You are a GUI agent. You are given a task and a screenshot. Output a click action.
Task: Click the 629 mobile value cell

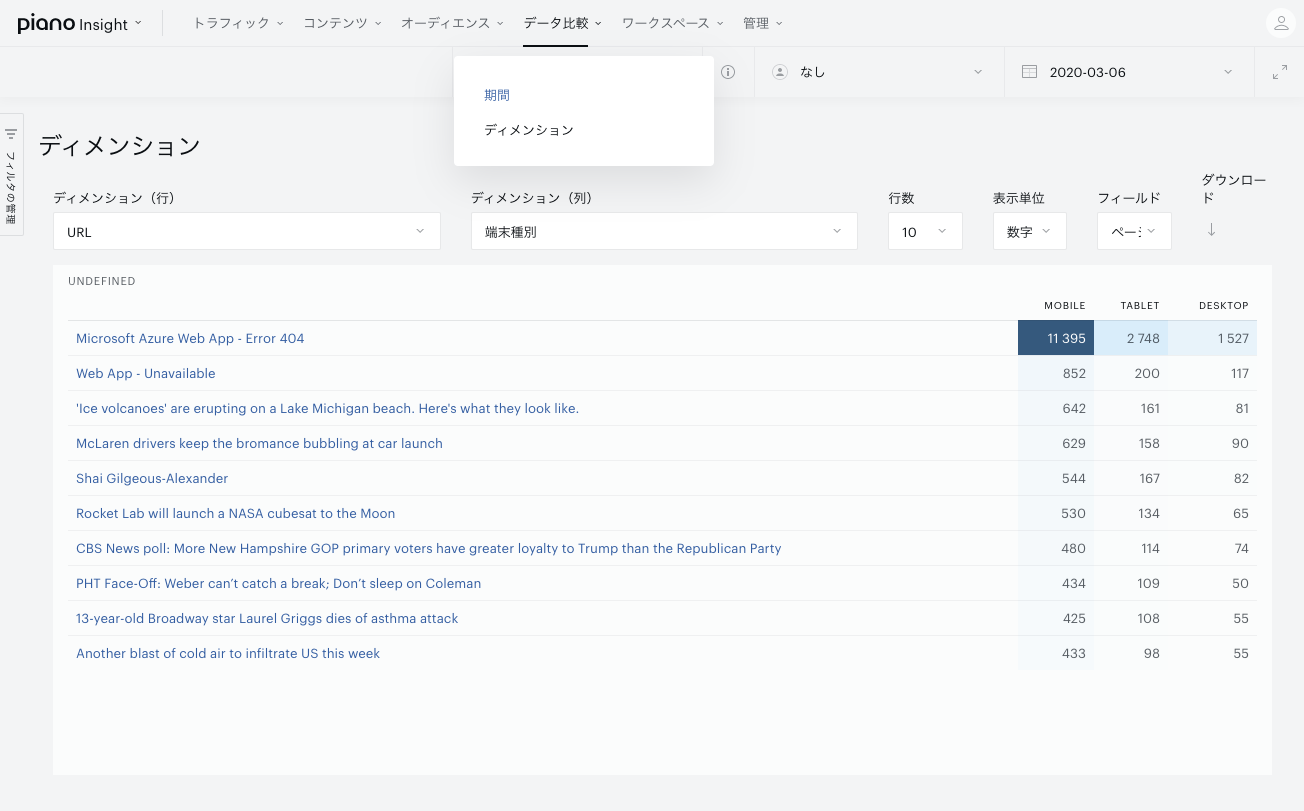pos(1056,443)
